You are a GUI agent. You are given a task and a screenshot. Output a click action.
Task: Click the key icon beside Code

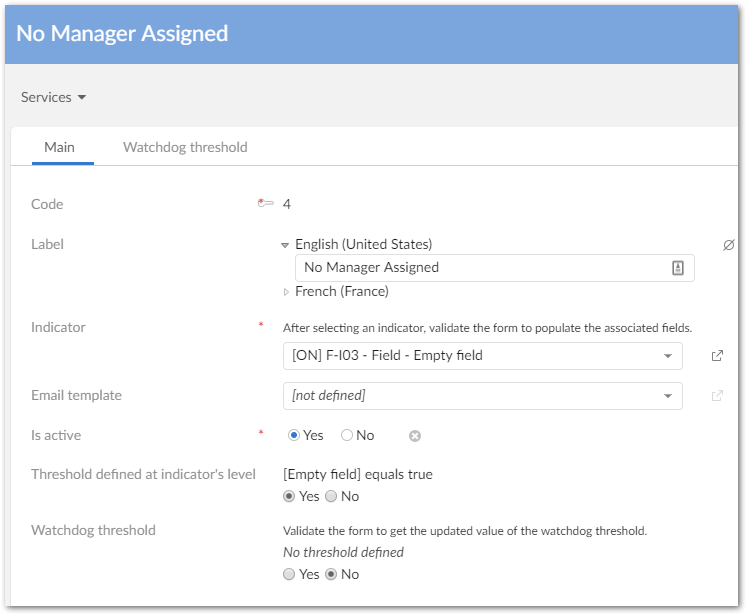coord(265,203)
